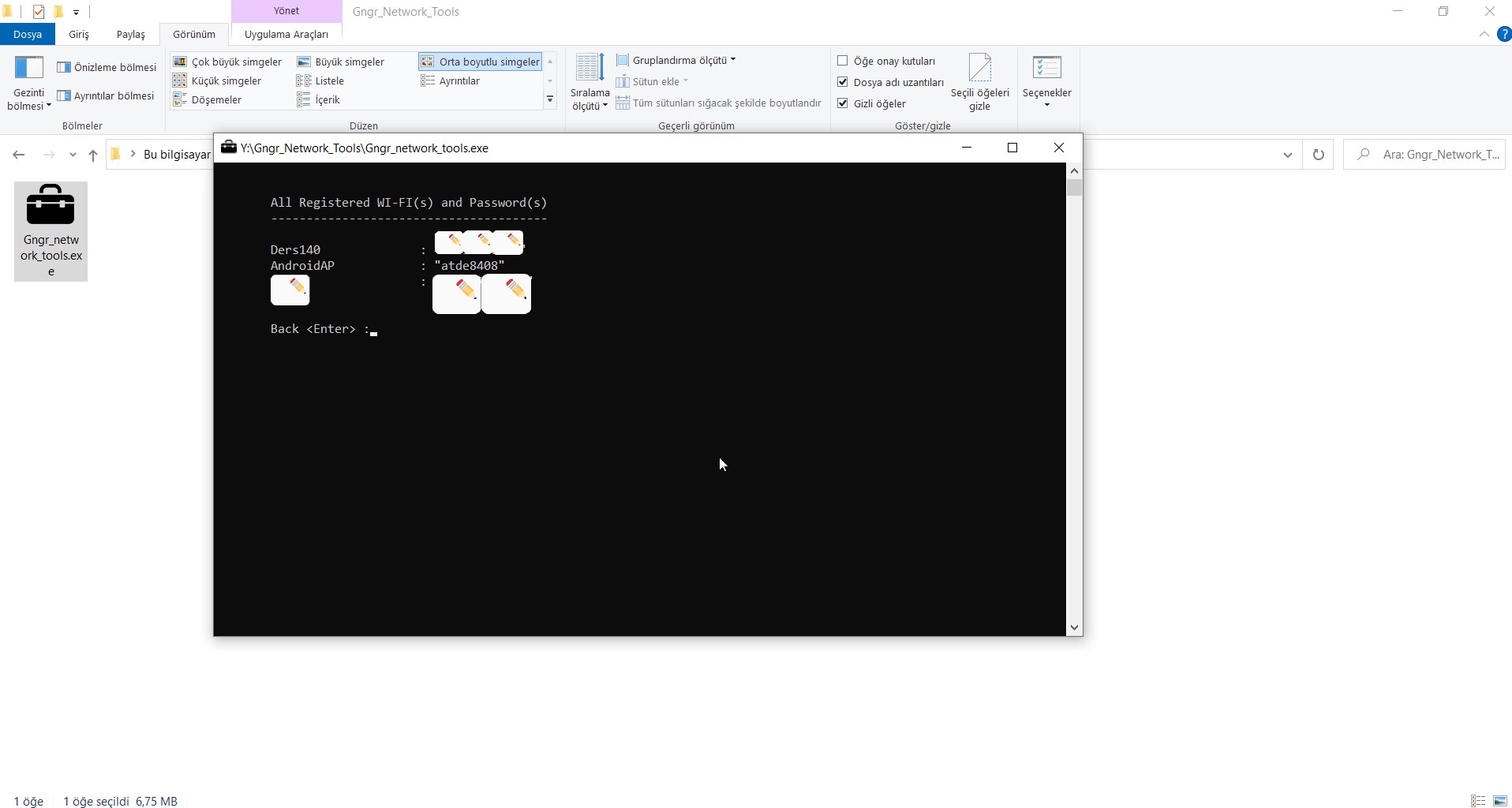Select Çok büyük simgeler view

[227, 62]
